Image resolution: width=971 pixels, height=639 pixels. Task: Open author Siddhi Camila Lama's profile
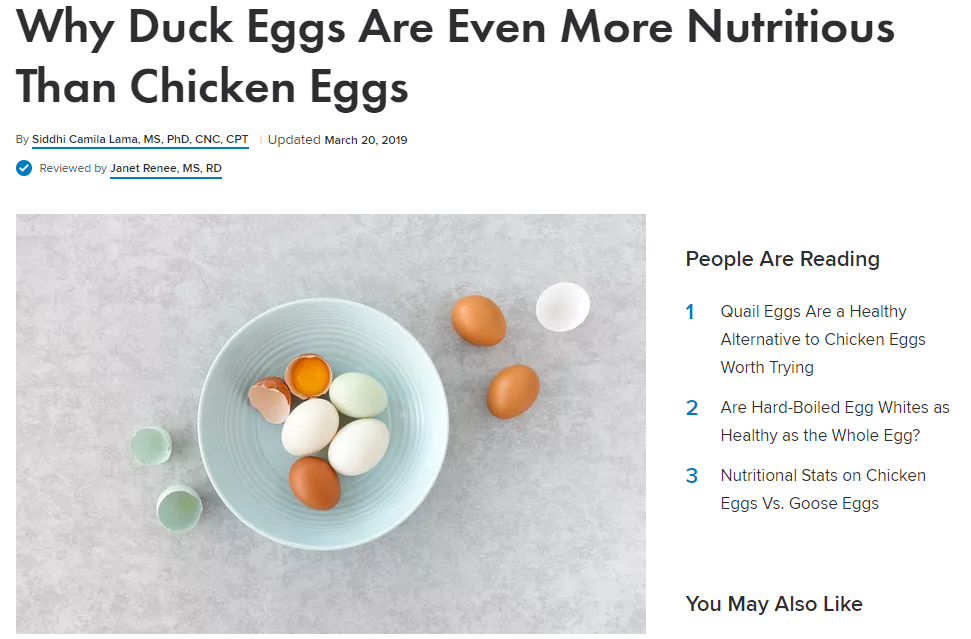[x=140, y=139]
